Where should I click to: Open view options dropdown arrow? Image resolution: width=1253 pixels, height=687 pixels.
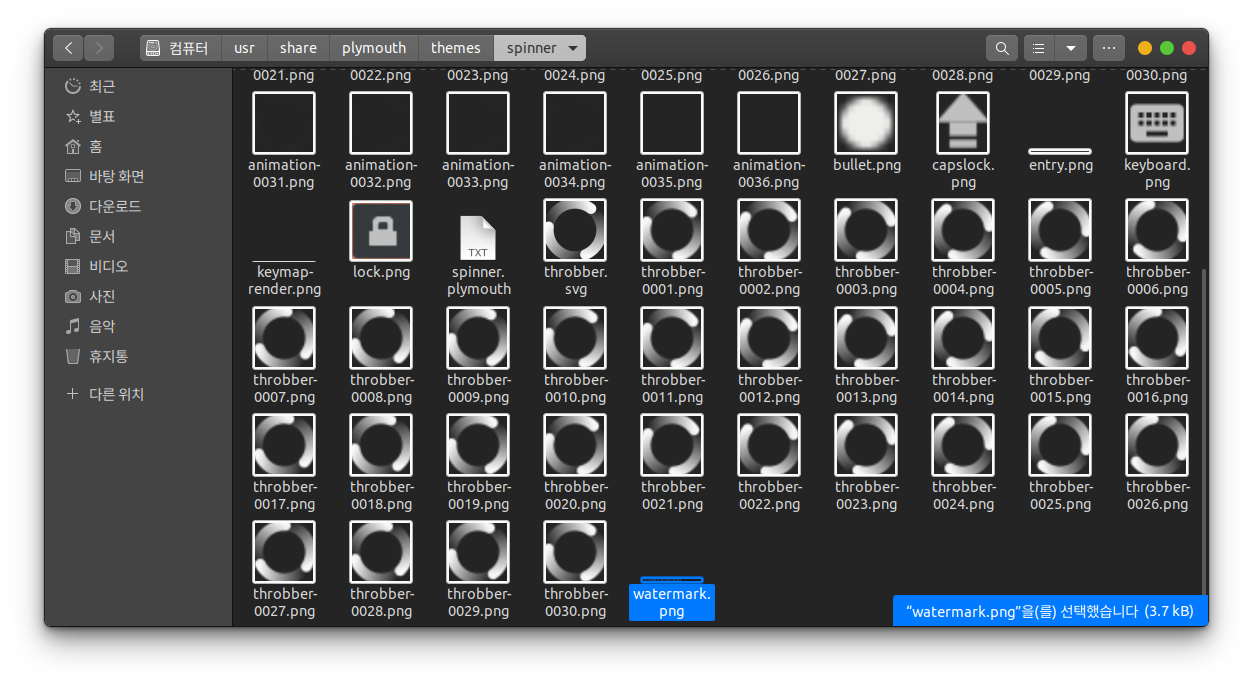tap(1070, 48)
